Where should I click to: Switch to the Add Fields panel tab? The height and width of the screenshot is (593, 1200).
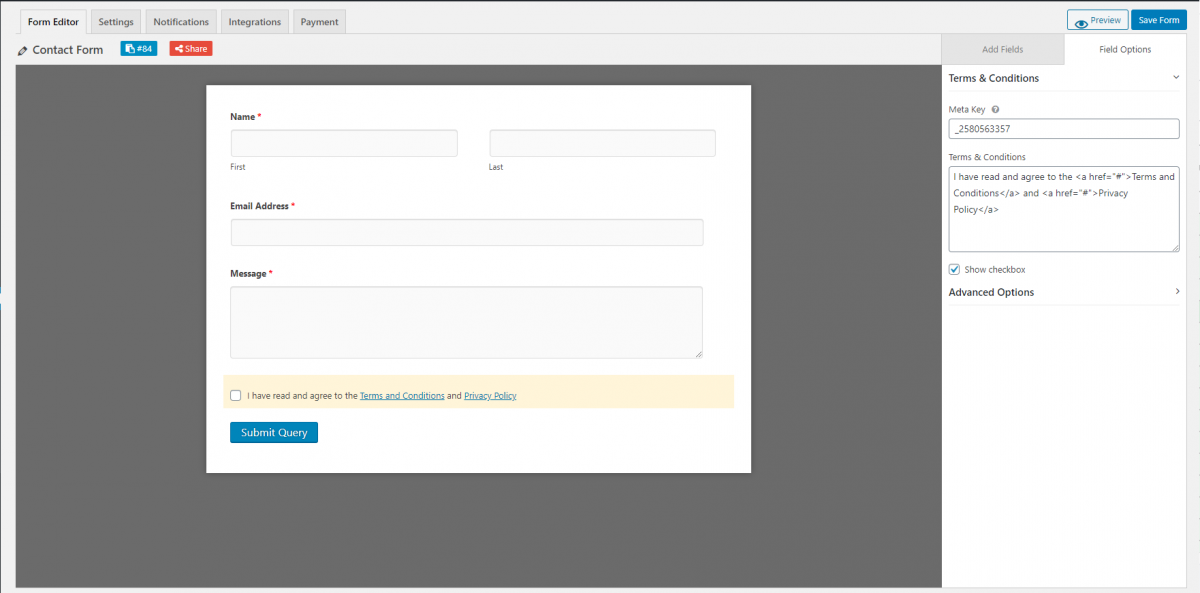tap(1003, 49)
